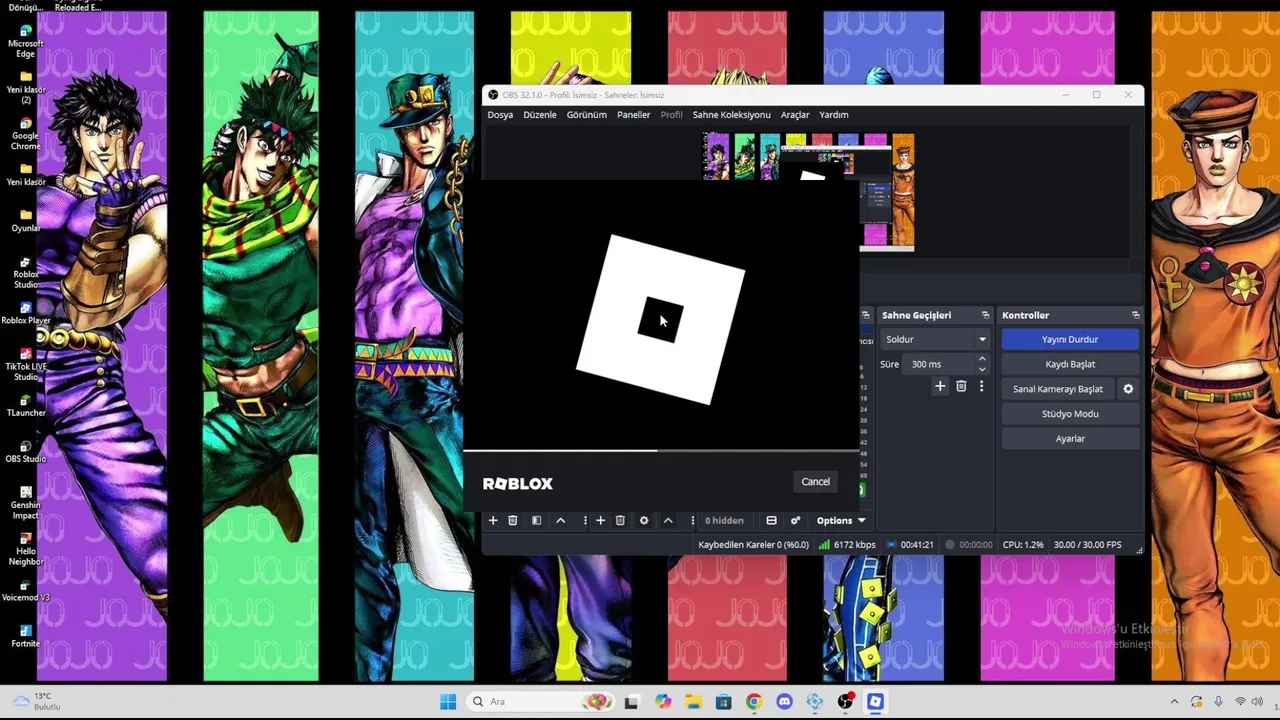
Task: Open File Explorer from taskbar
Action: (693, 702)
